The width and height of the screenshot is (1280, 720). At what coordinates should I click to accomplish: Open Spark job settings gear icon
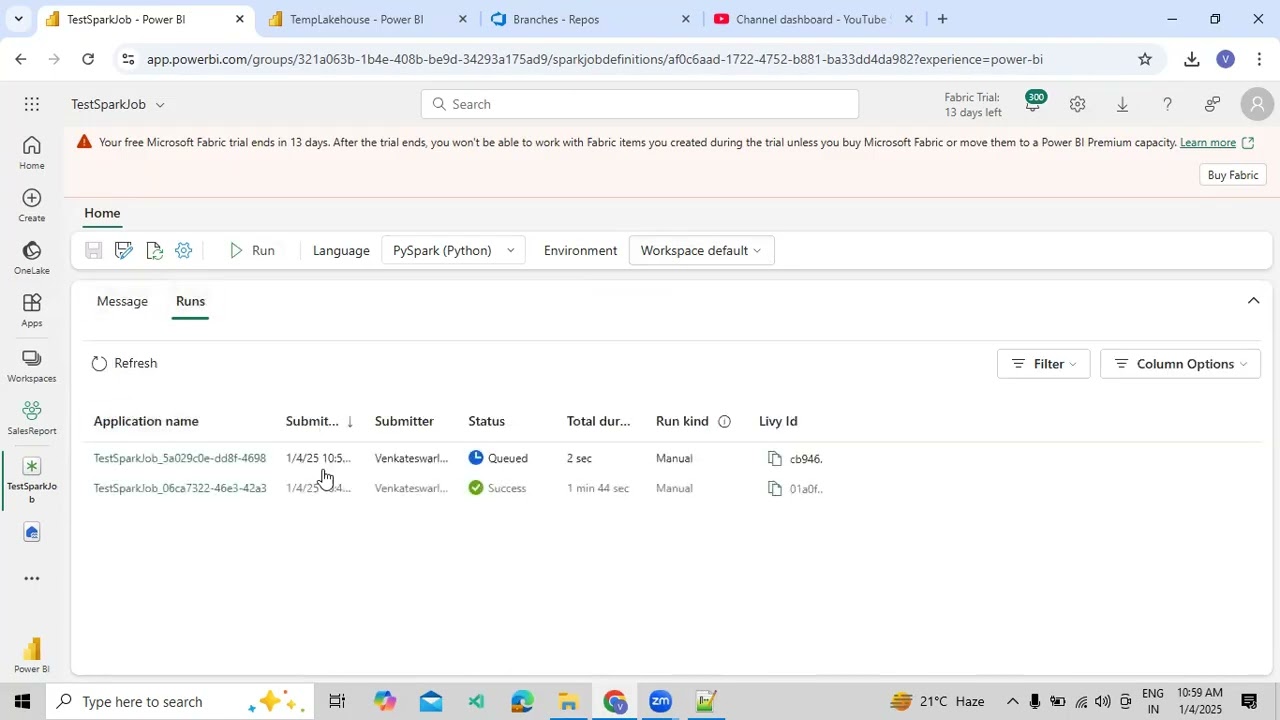[184, 251]
